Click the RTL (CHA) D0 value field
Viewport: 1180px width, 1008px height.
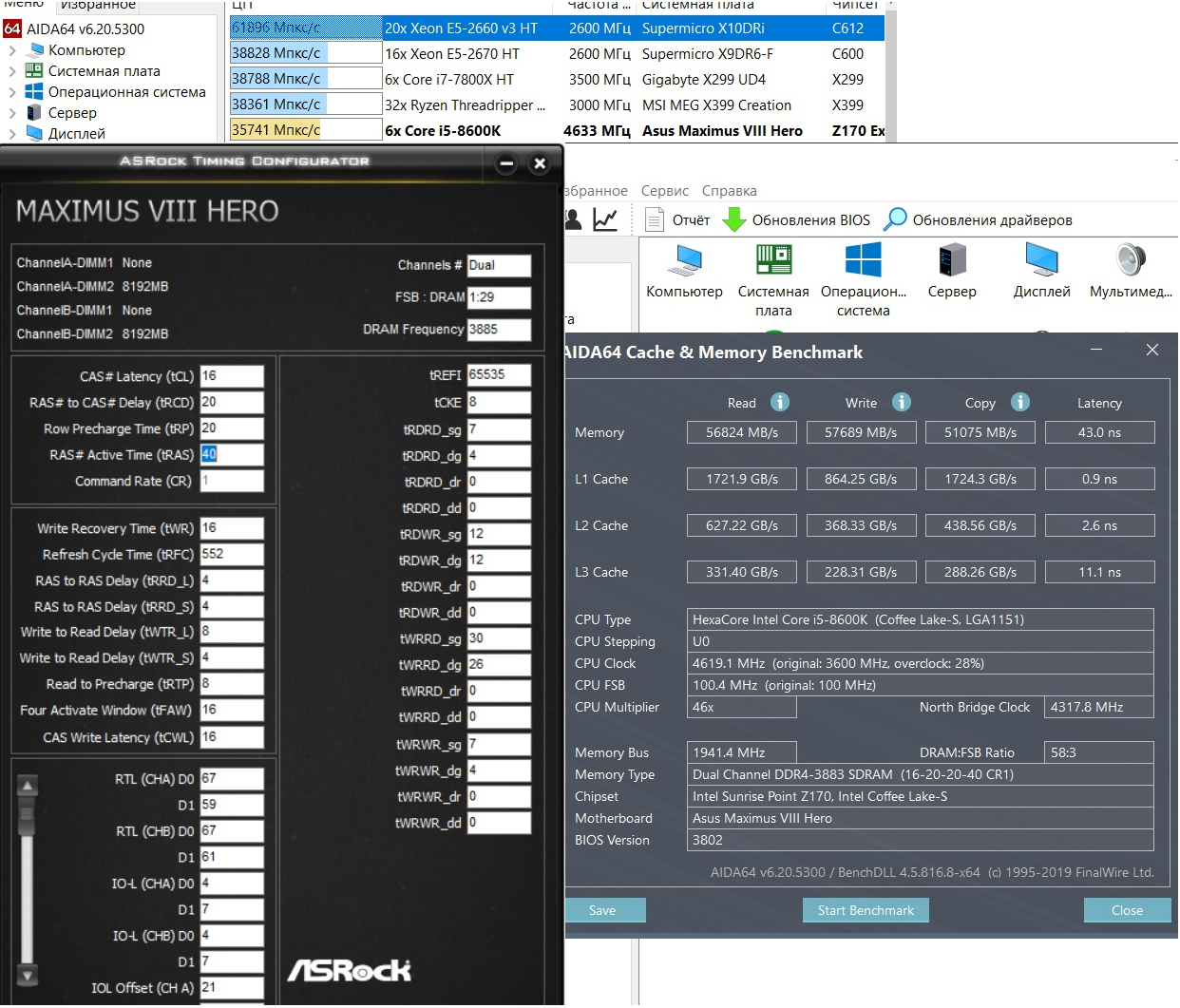click(232, 779)
